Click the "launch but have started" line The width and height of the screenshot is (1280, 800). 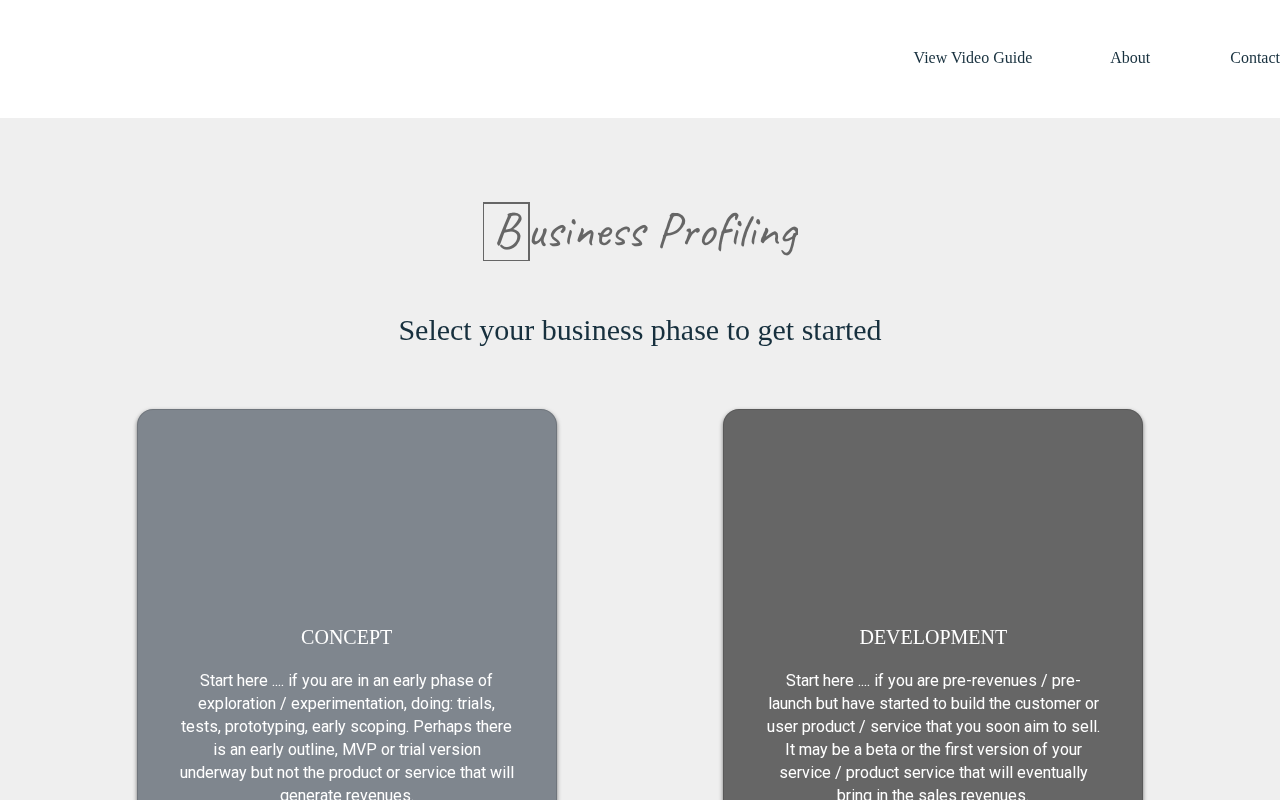(932, 704)
